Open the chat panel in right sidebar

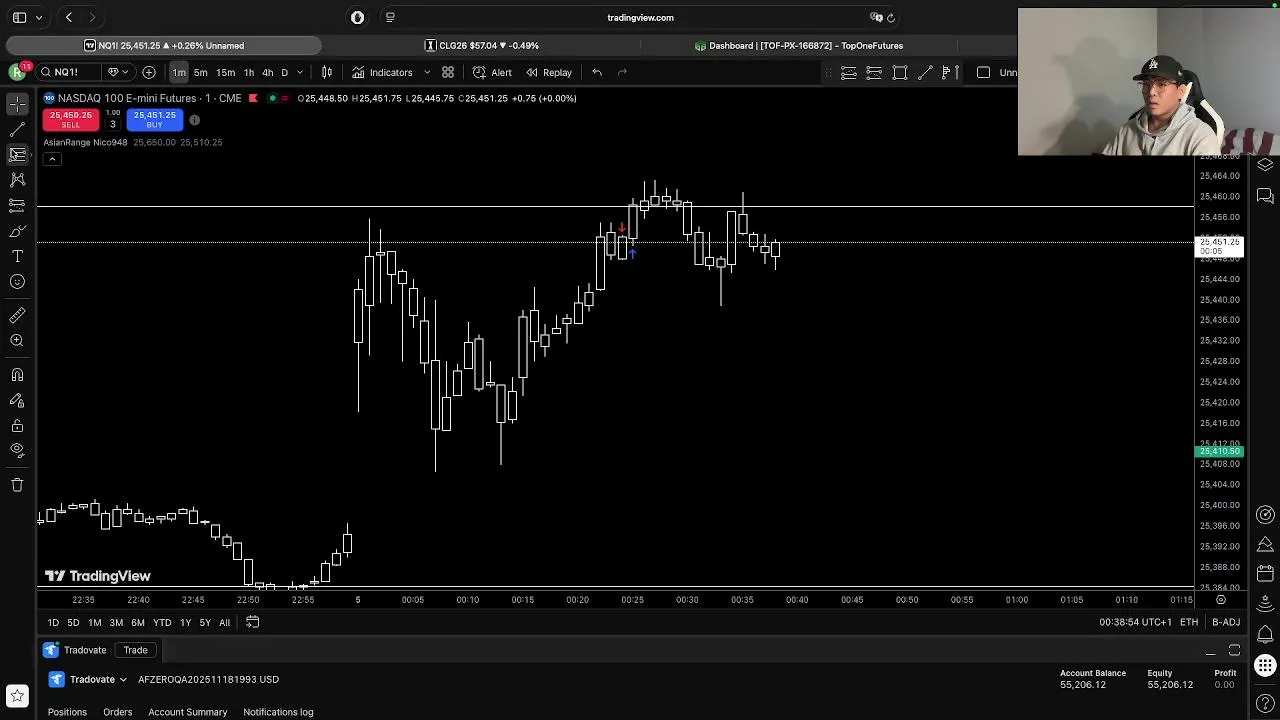(1265, 196)
